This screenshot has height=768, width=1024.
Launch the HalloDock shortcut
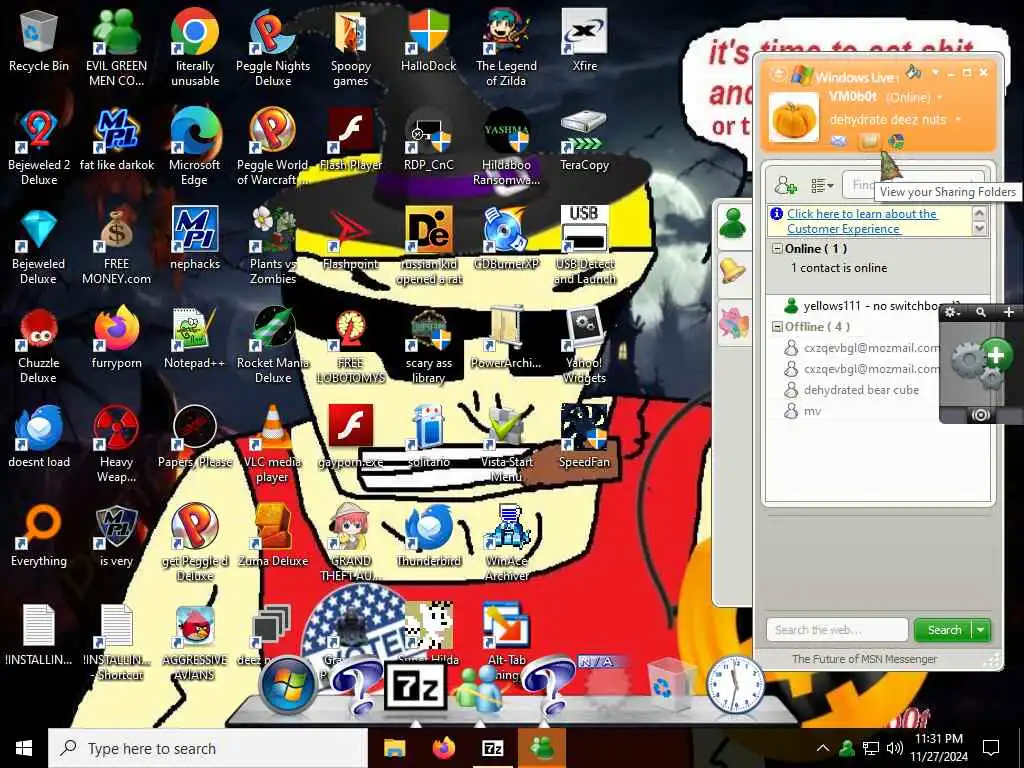point(428,42)
